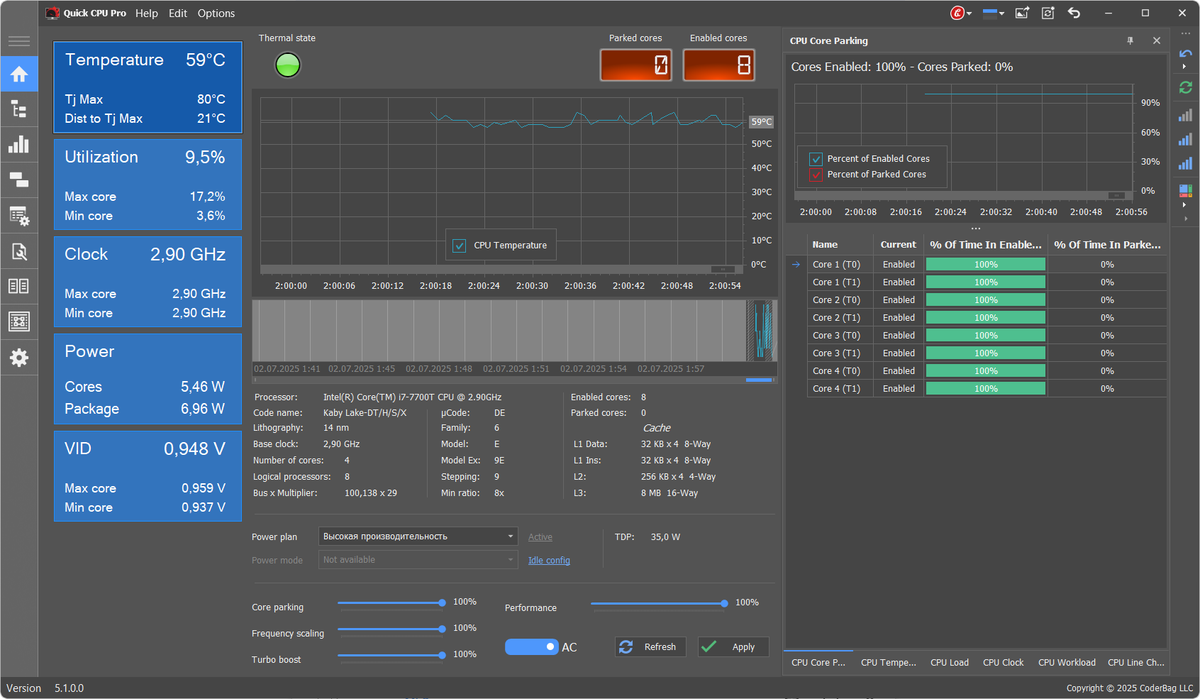Open the stacked blocks sidebar icon
1200x699 pixels.
pos(18,180)
